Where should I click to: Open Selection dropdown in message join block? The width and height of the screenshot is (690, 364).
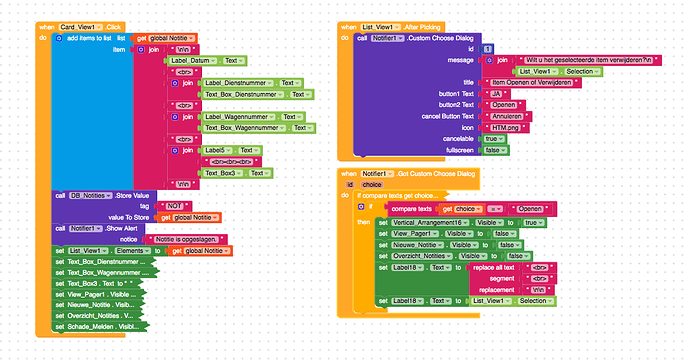point(582,72)
